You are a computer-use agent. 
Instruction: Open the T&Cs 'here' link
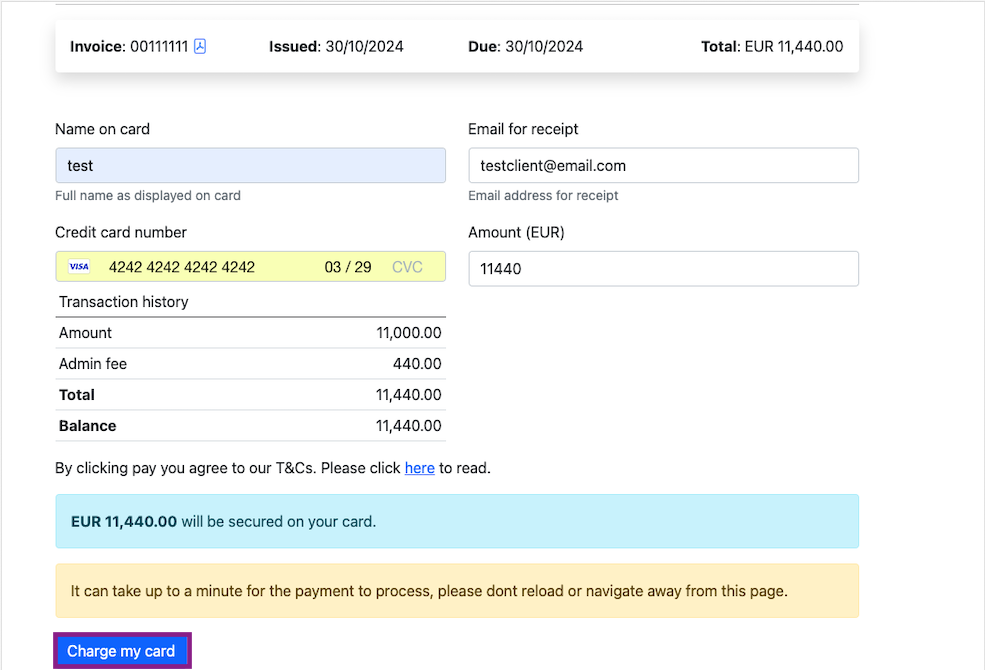[419, 468]
